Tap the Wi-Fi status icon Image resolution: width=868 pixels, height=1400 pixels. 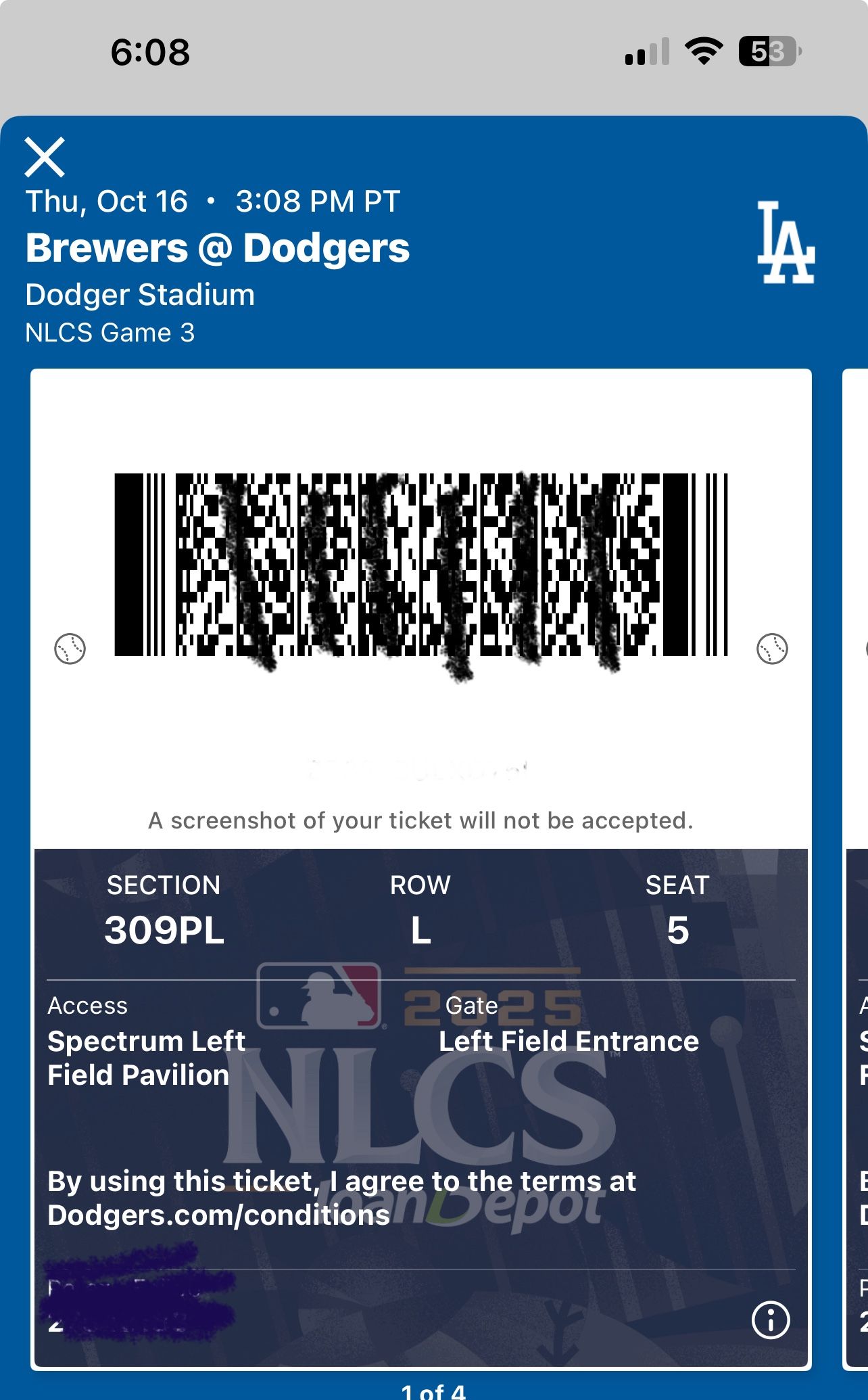704,51
